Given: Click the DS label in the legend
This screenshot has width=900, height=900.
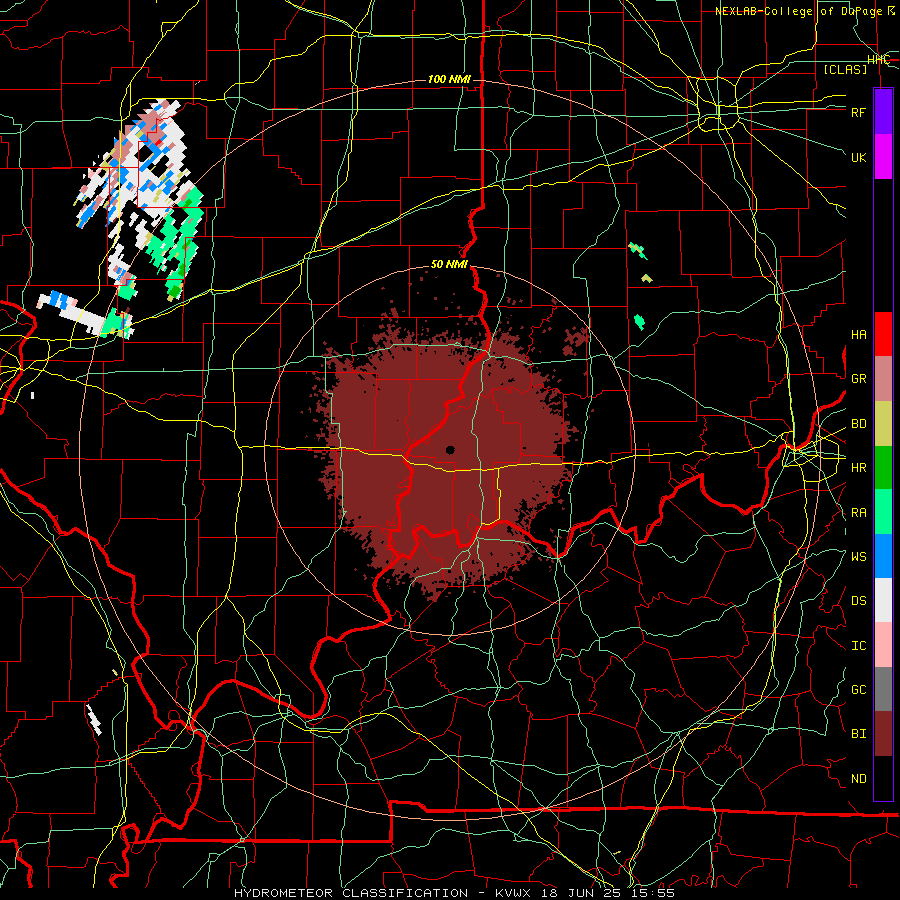Looking at the screenshot, I should [x=858, y=601].
